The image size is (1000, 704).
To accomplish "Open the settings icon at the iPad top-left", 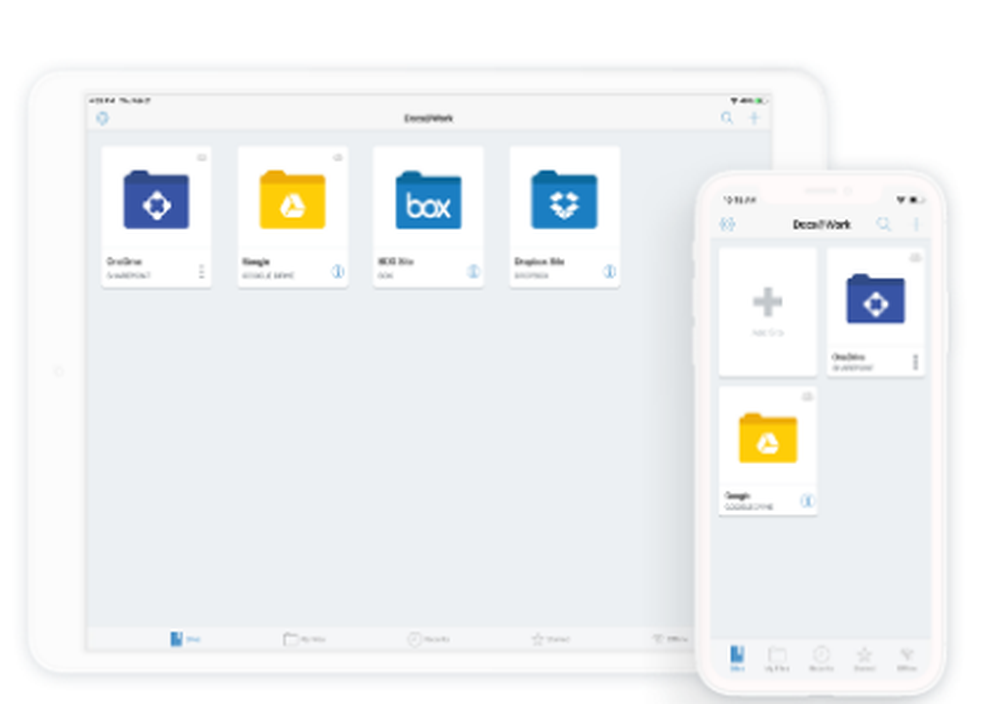I will click(102, 118).
